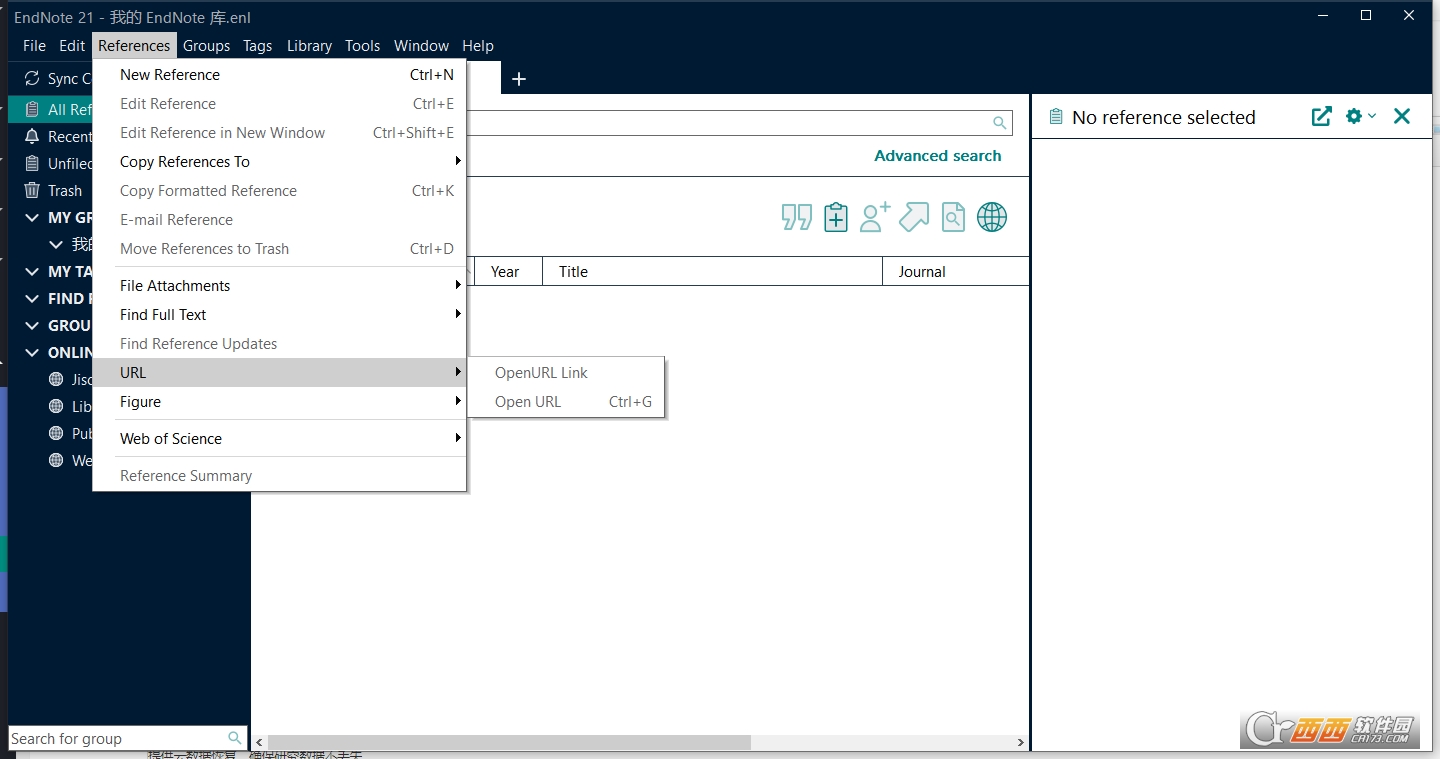Open the Library menu
Screen dimensions: 1440x759
[x=309, y=46]
